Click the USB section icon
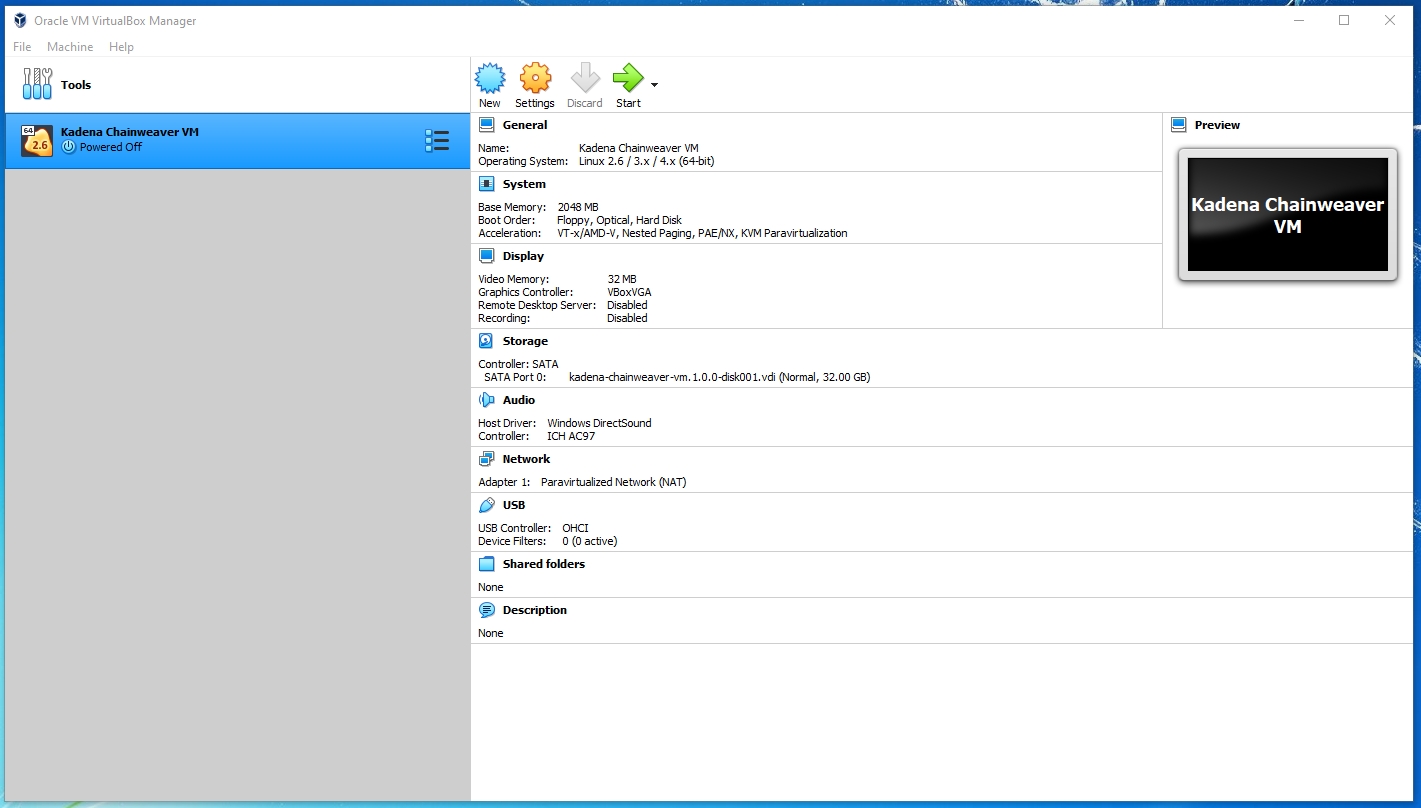 [x=486, y=505]
